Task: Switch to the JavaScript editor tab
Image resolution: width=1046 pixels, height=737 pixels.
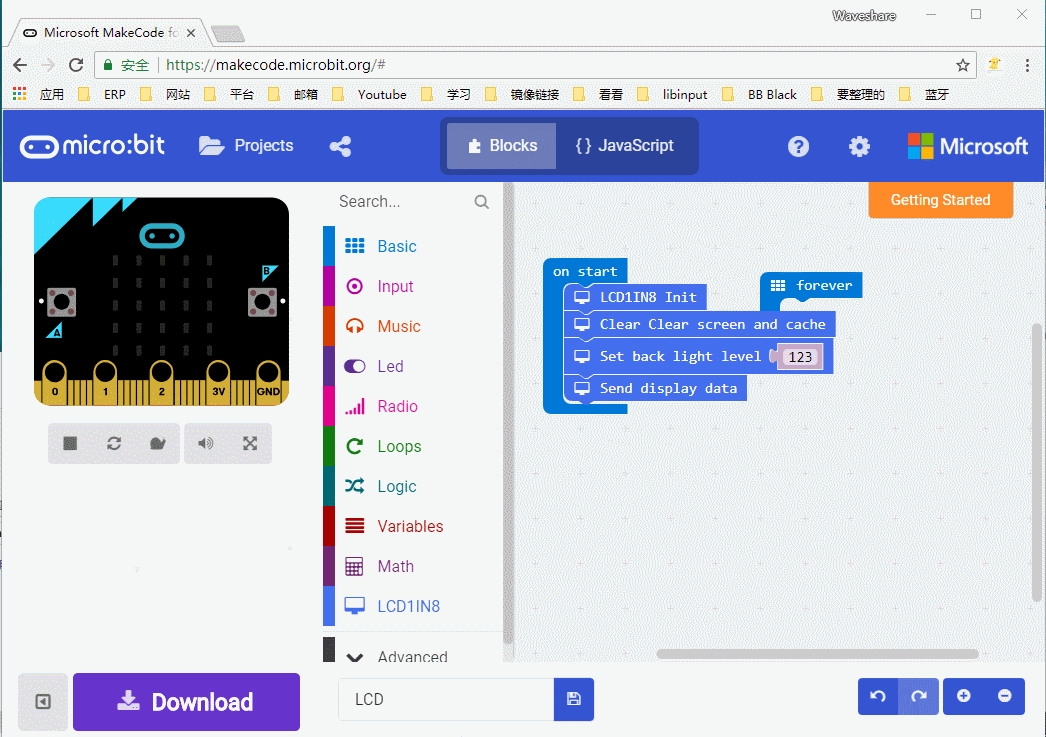Action: (x=624, y=146)
